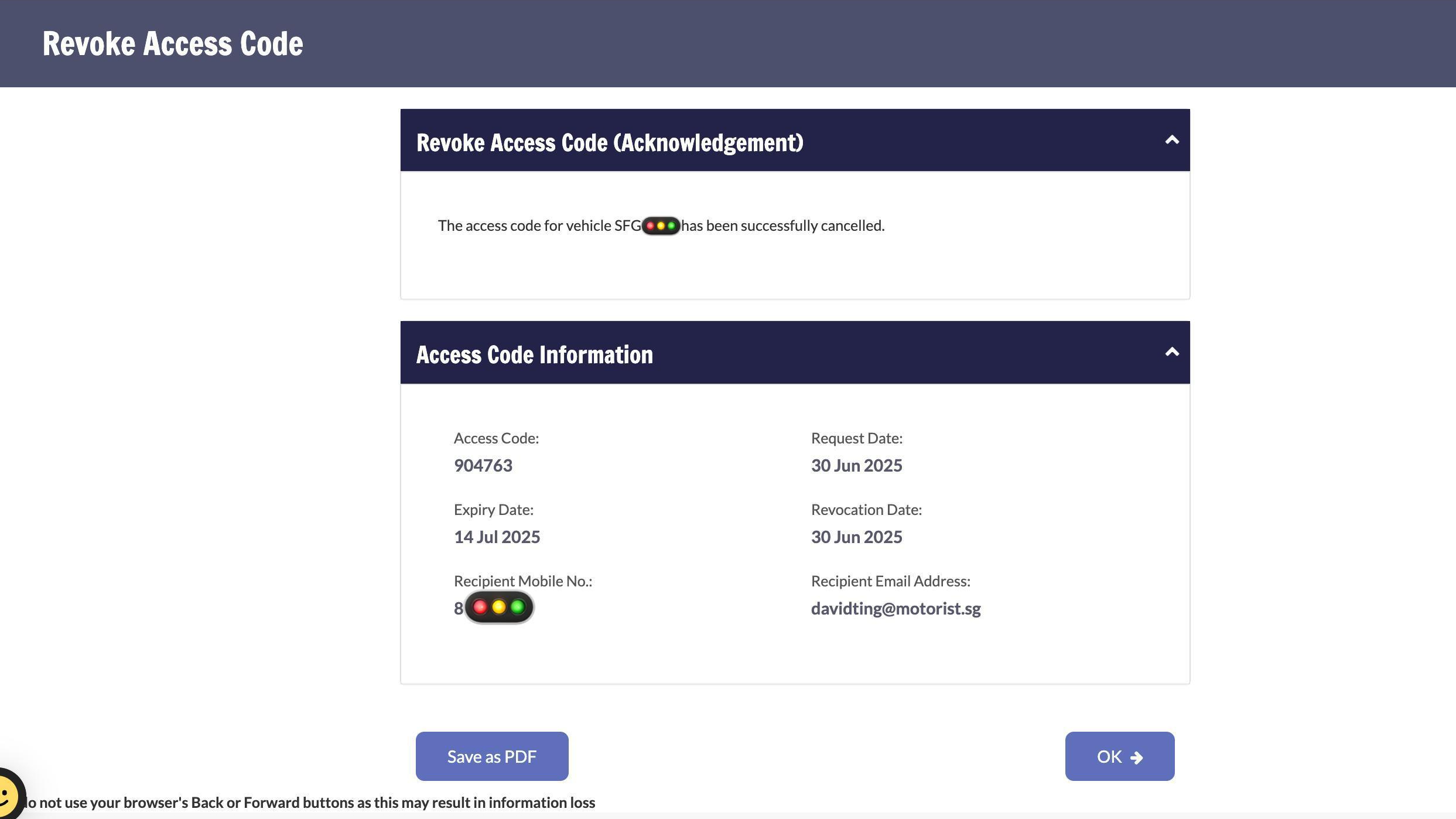This screenshot has width=1456, height=819.
Task: Click the Save as PDF button
Action: (491, 756)
